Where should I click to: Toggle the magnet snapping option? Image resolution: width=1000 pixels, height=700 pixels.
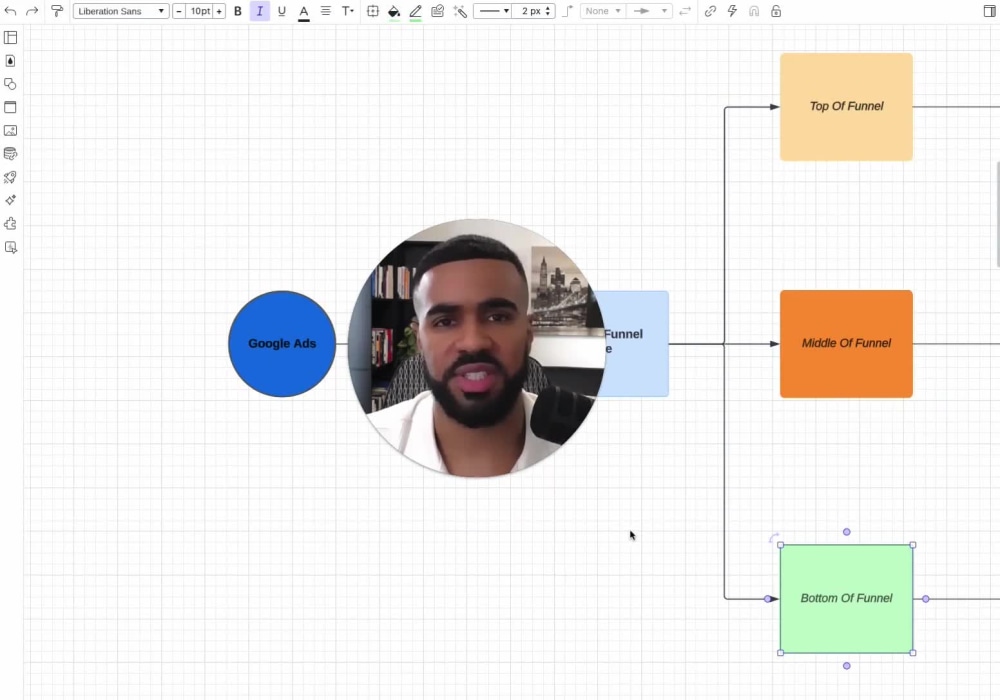(x=754, y=11)
